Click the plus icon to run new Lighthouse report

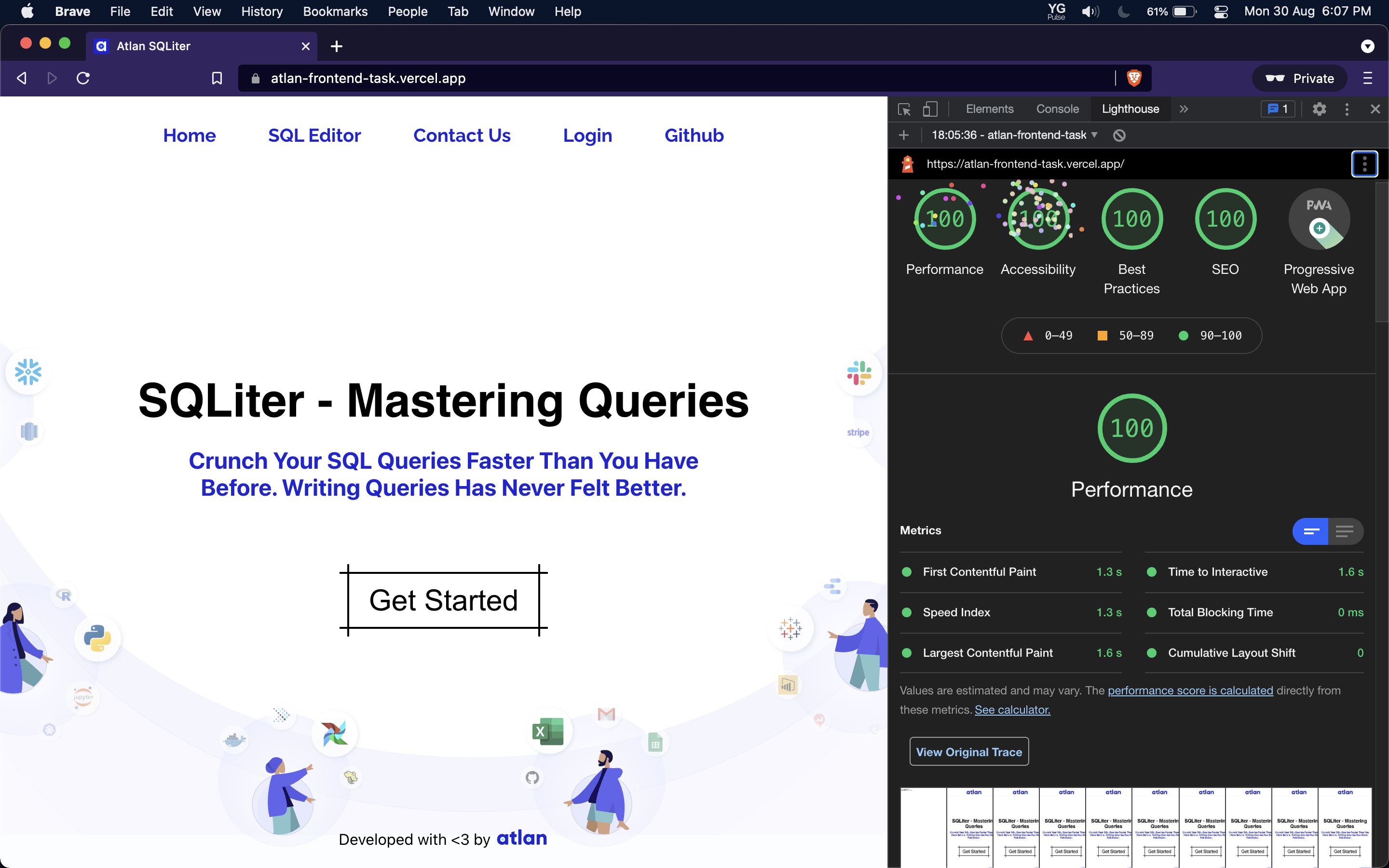(905, 135)
